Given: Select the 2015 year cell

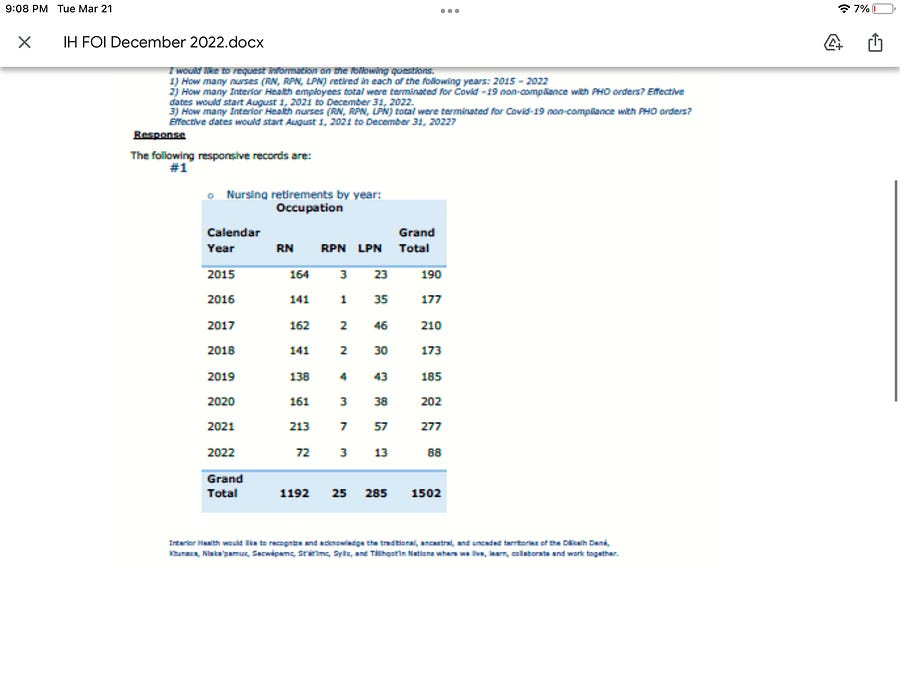Looking at the screenshot, I should (x=221, y=274).
